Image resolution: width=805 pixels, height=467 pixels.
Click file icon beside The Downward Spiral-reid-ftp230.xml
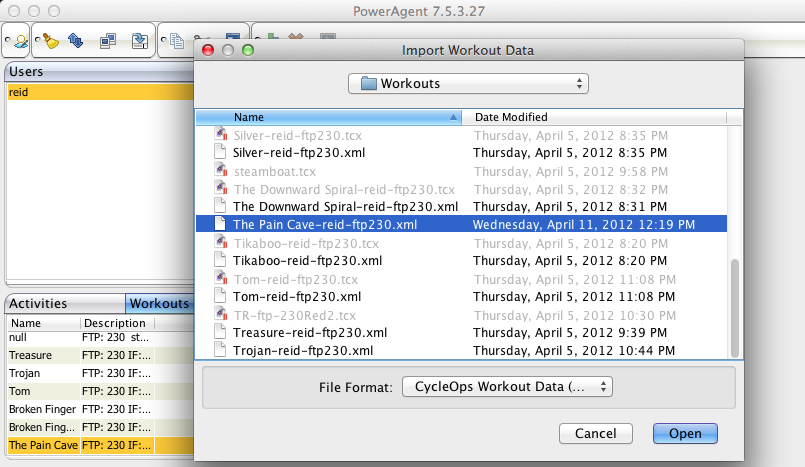click(220, 206)
